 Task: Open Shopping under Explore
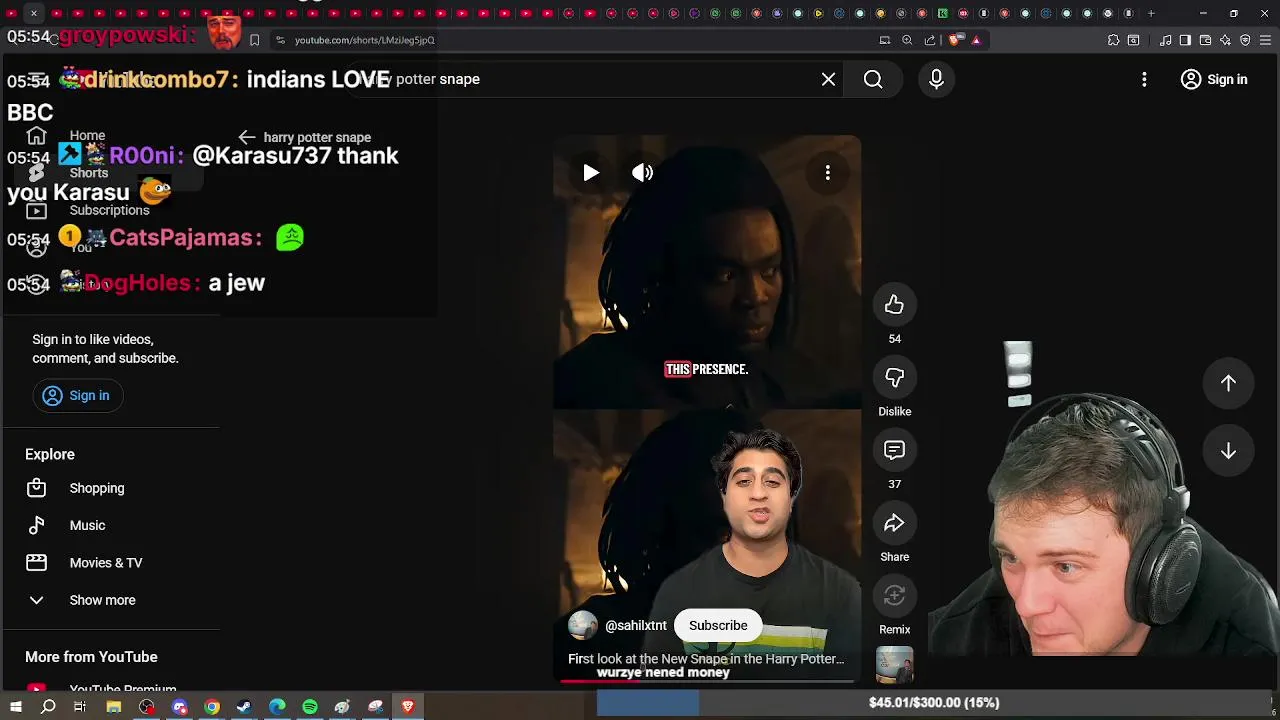click(x=110, y=488)
